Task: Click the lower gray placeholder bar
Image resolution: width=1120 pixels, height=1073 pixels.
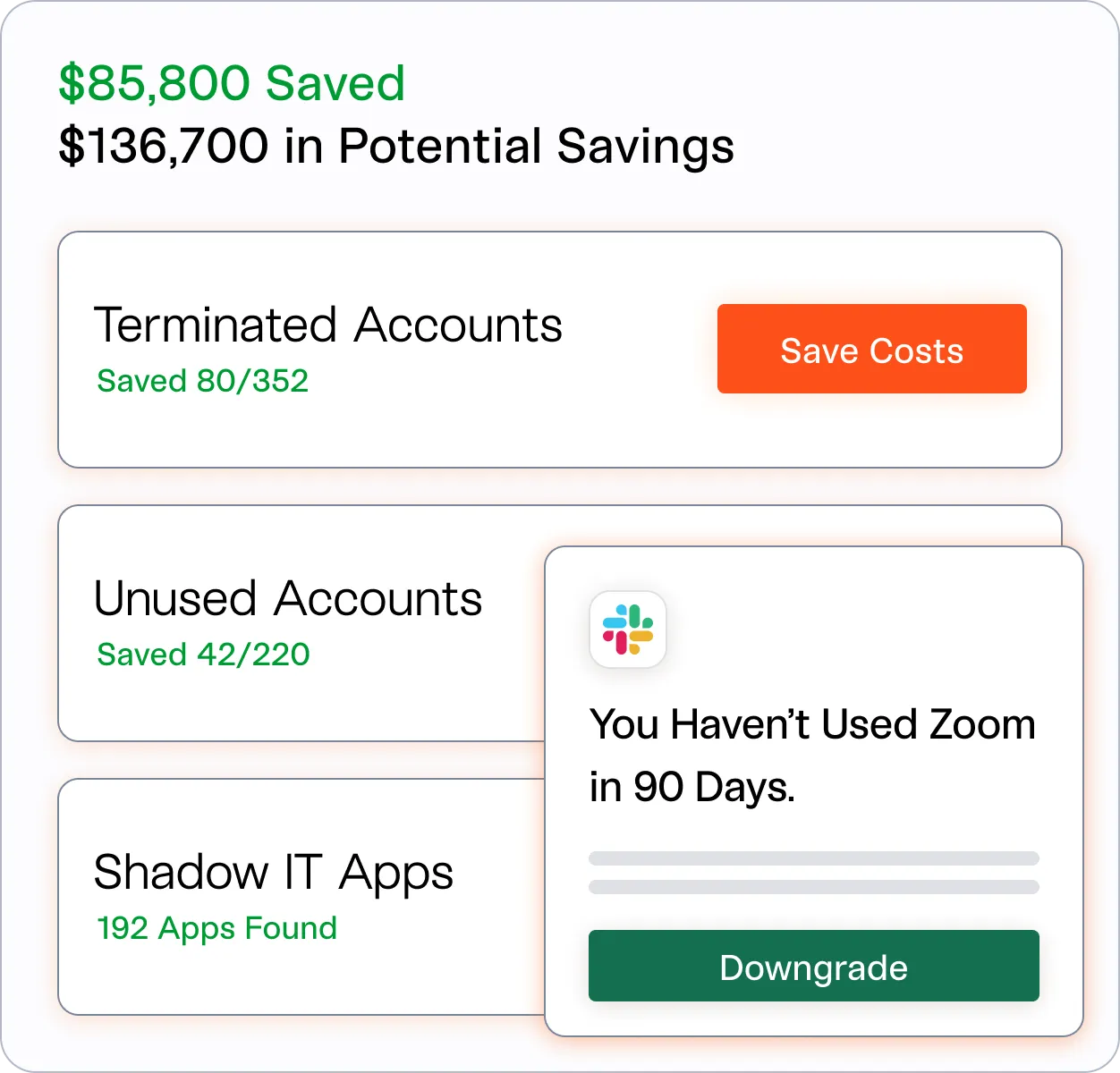Action: click(x=814, y=887)
